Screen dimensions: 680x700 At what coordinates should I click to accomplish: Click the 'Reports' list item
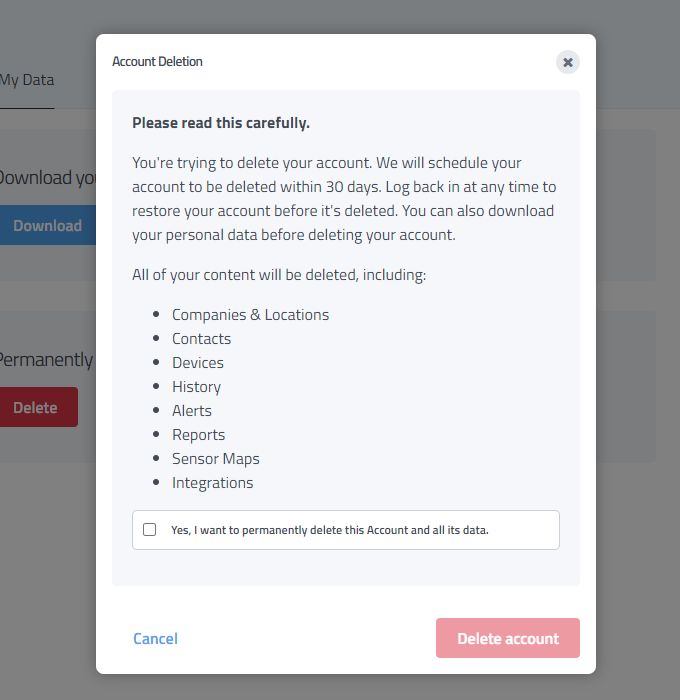pyautogui.click(x=198, y=435)
